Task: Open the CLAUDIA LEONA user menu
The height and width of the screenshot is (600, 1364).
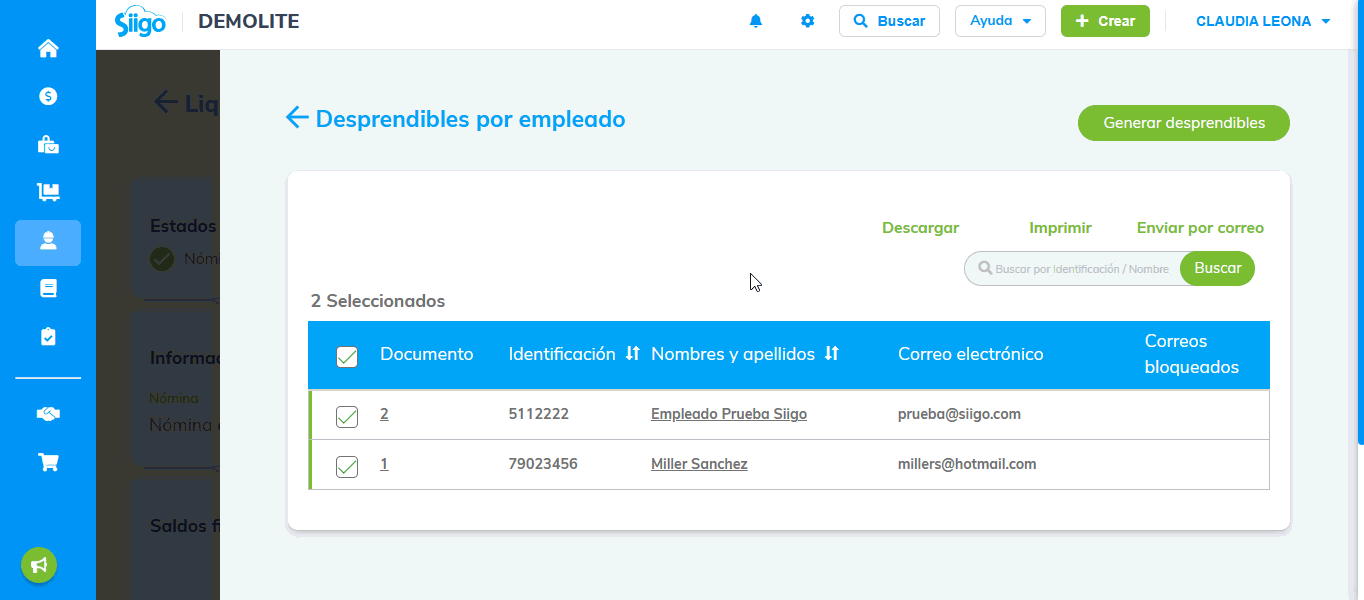Action: pyautogui.click(x=1263, y=21)
